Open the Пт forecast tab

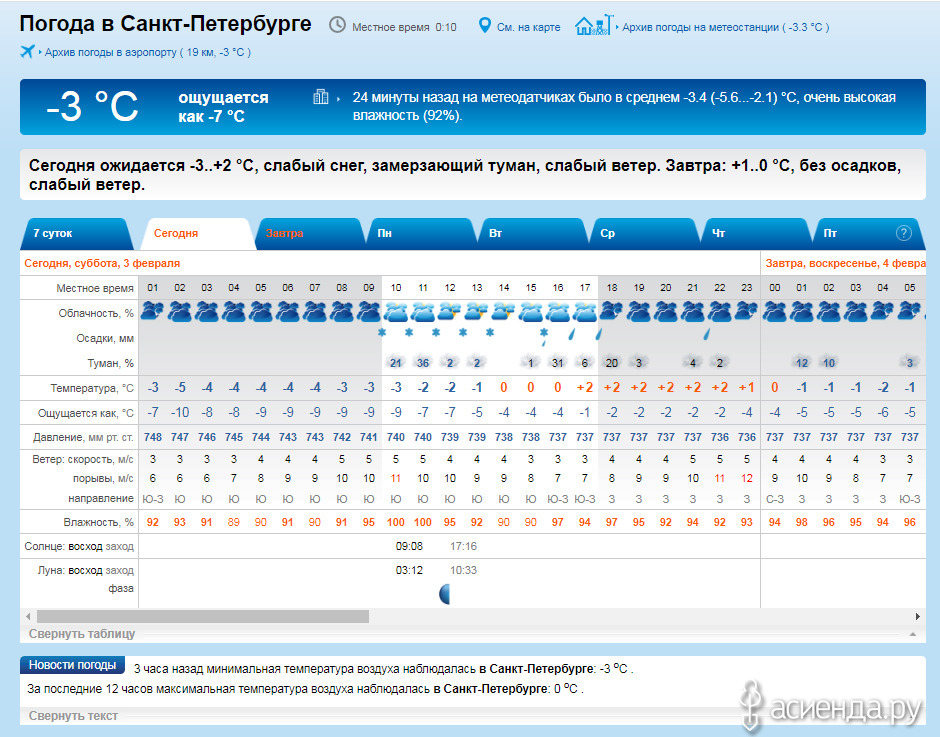tap(867, 233)
